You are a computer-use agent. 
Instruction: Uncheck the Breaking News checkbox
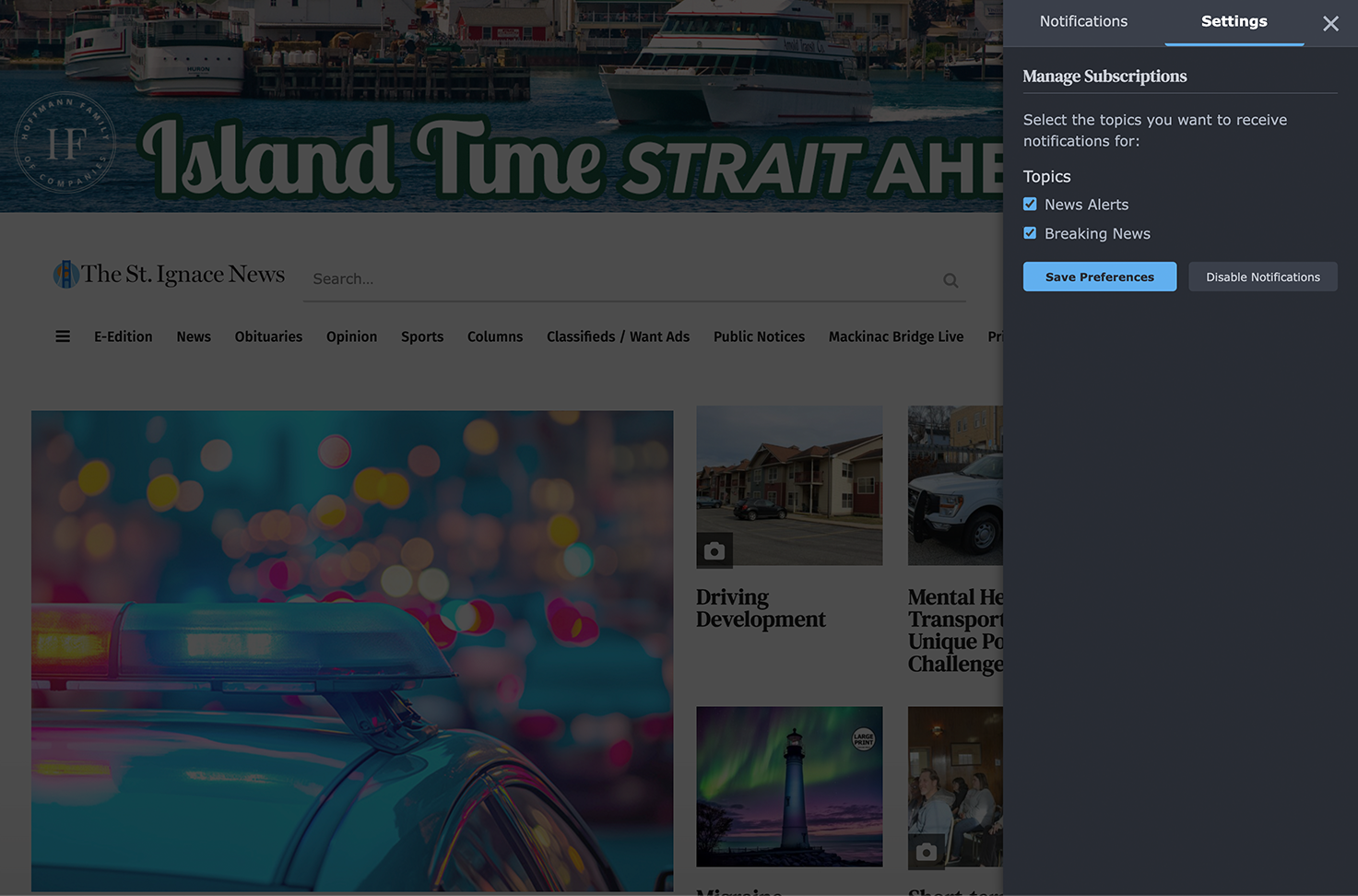[1030, 233]
